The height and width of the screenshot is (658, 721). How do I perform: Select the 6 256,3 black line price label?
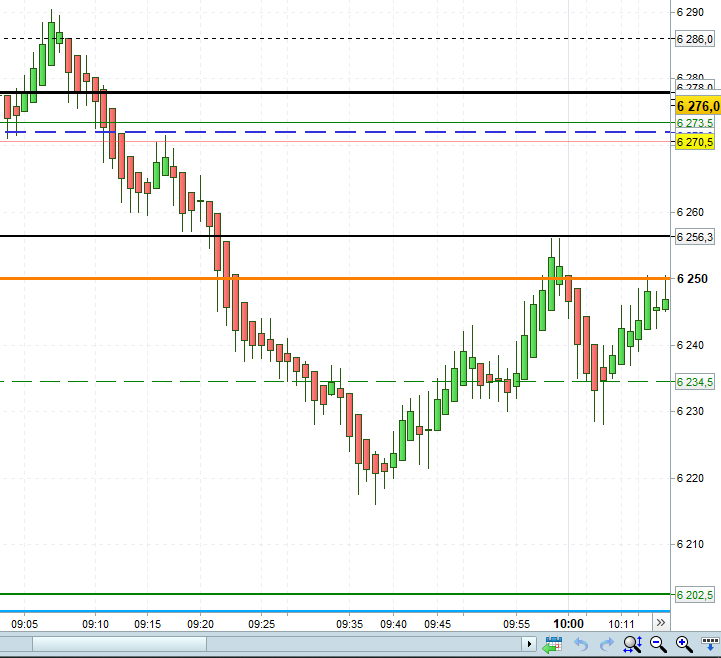[x=695, y=237]
